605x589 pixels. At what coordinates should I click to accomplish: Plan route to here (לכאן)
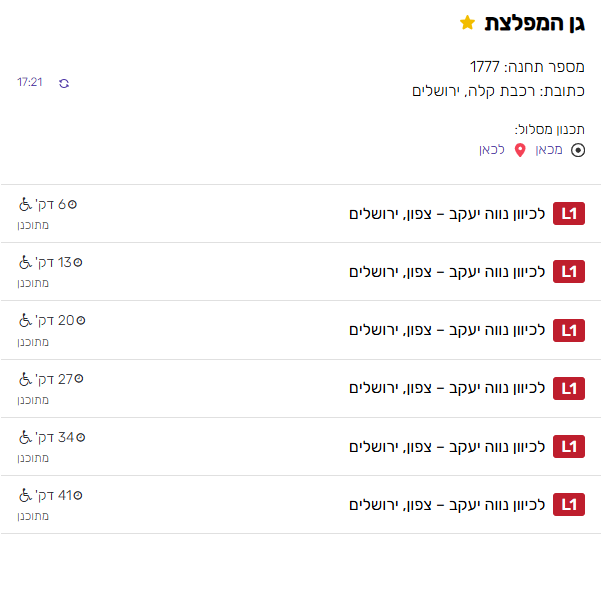tap(492, 150)
